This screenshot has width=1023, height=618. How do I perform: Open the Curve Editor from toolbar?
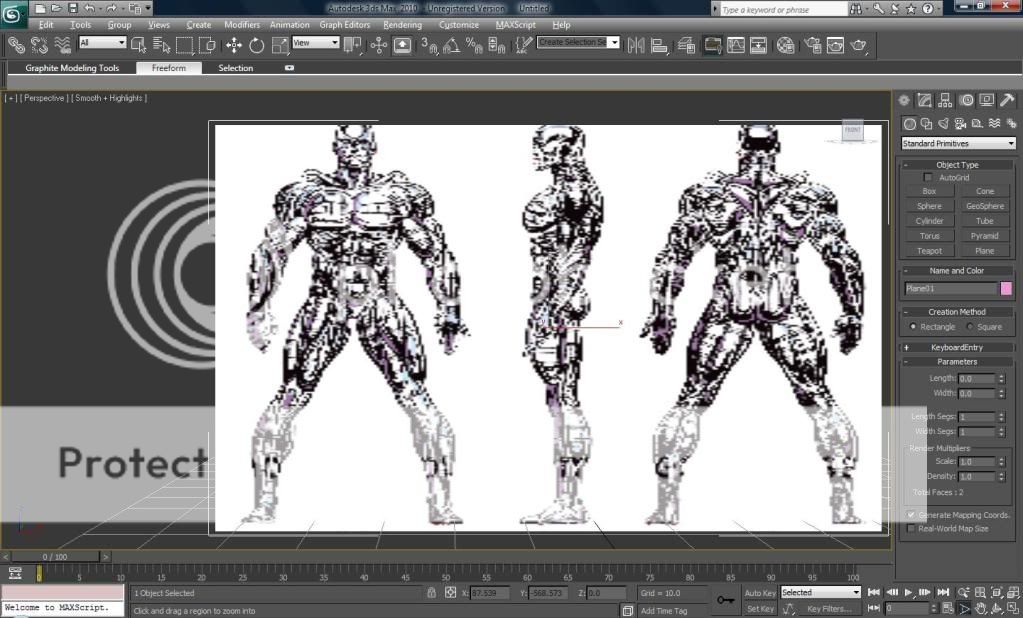(x=736, y=45)
